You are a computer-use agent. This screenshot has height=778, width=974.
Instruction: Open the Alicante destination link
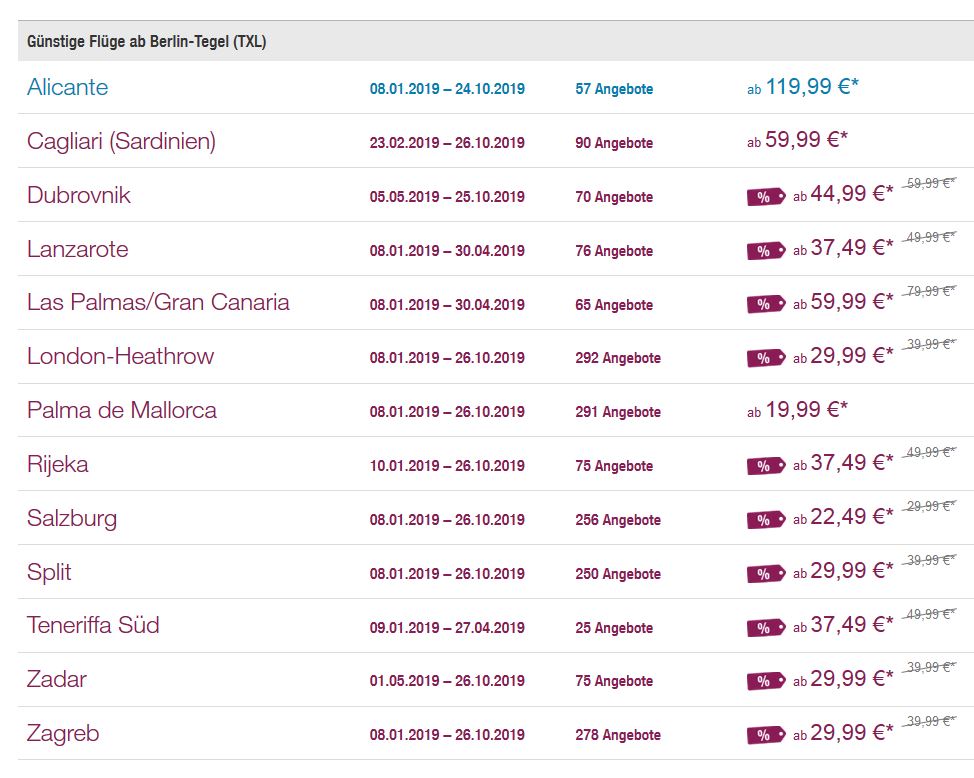click(x=68, y=87)
